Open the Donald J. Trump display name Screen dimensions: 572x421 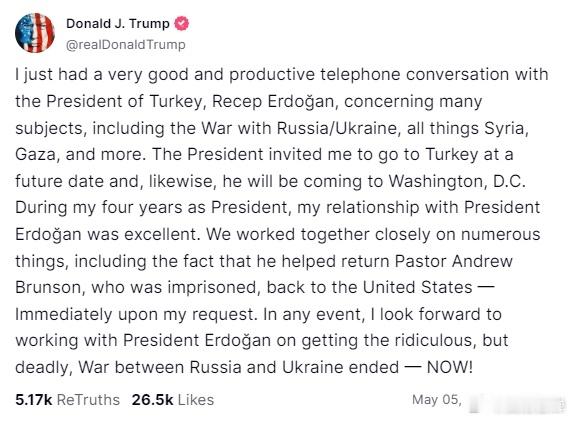(x=118, y=23)
